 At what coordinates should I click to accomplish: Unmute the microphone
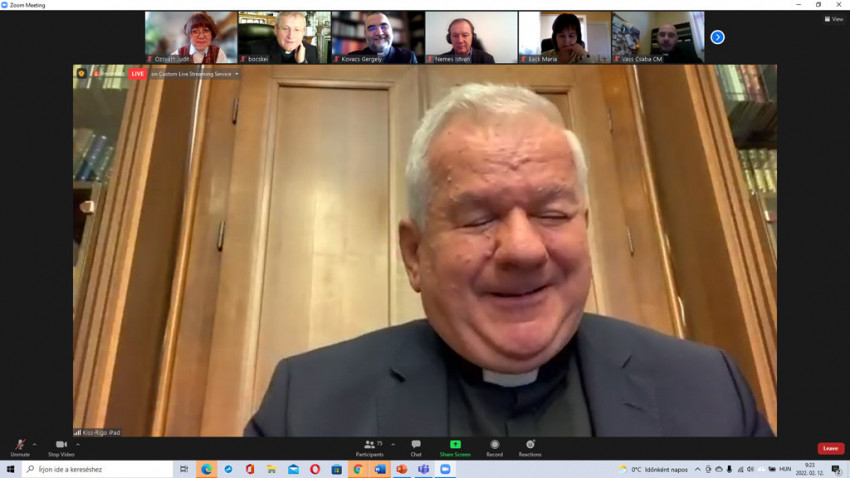pyautogui.click(x=19, y=446)
